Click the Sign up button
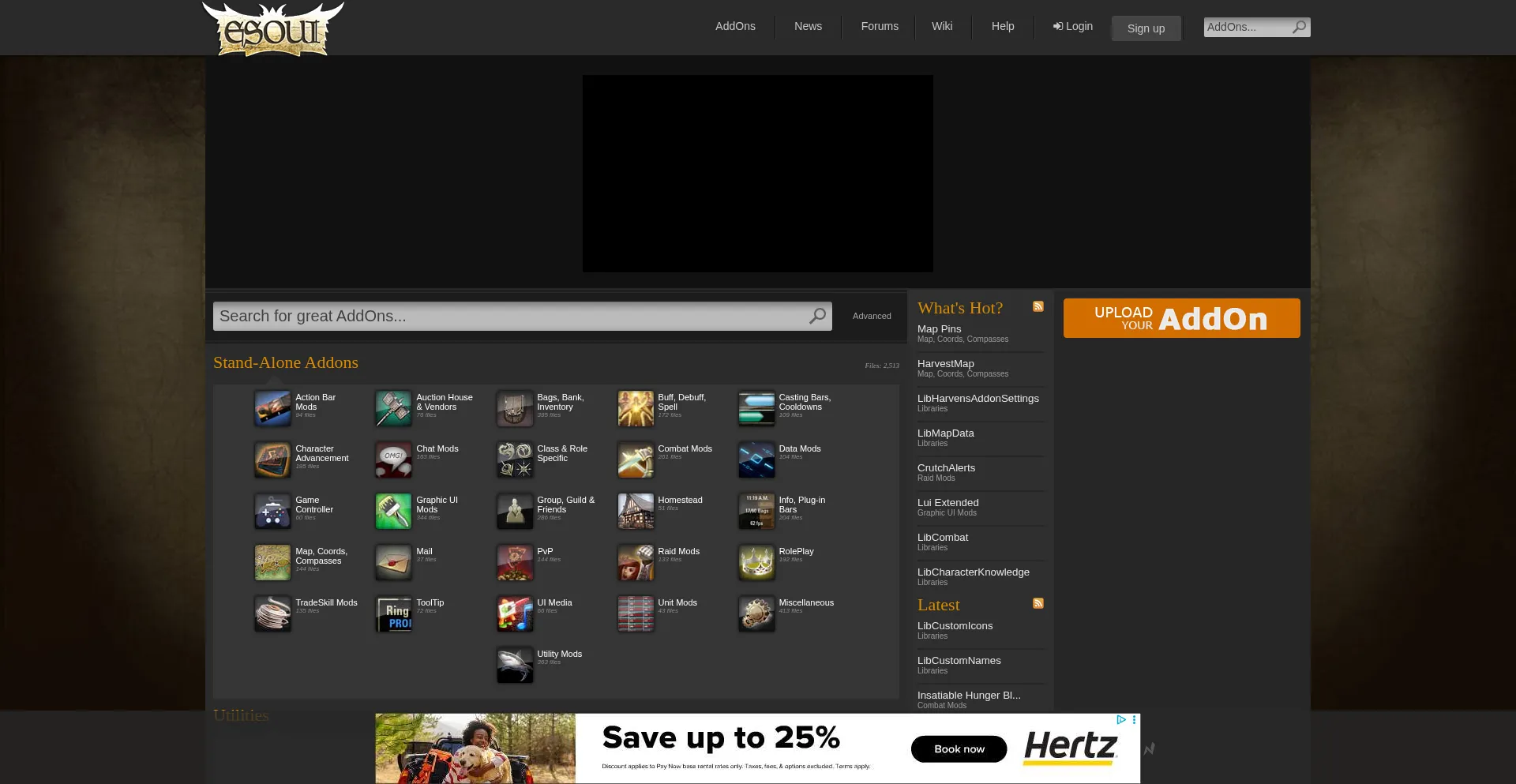Viewport: 1516px width, 784px height. [x=1146, y=28]
